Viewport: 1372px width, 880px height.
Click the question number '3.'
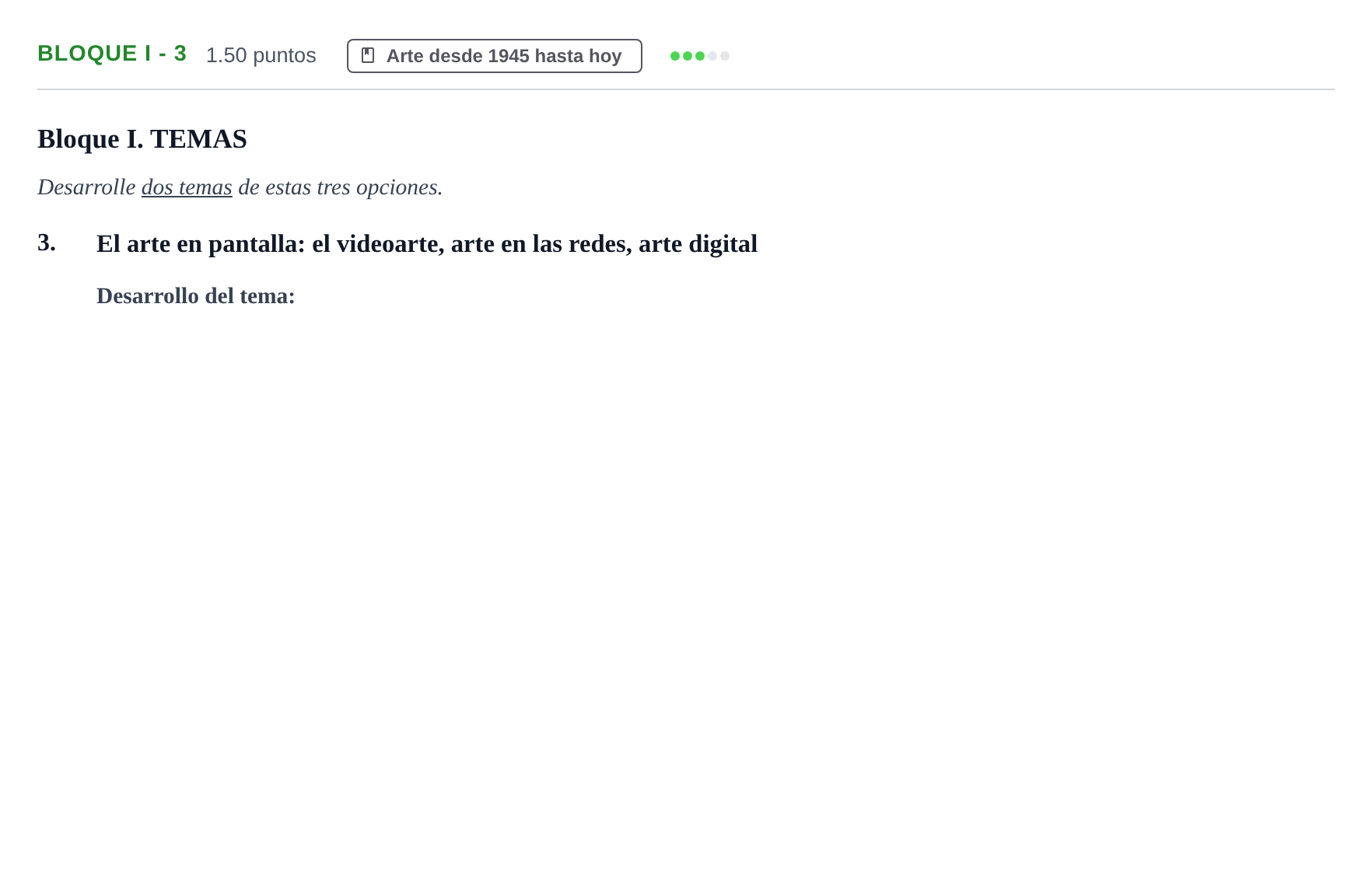[x=47, y=243]
